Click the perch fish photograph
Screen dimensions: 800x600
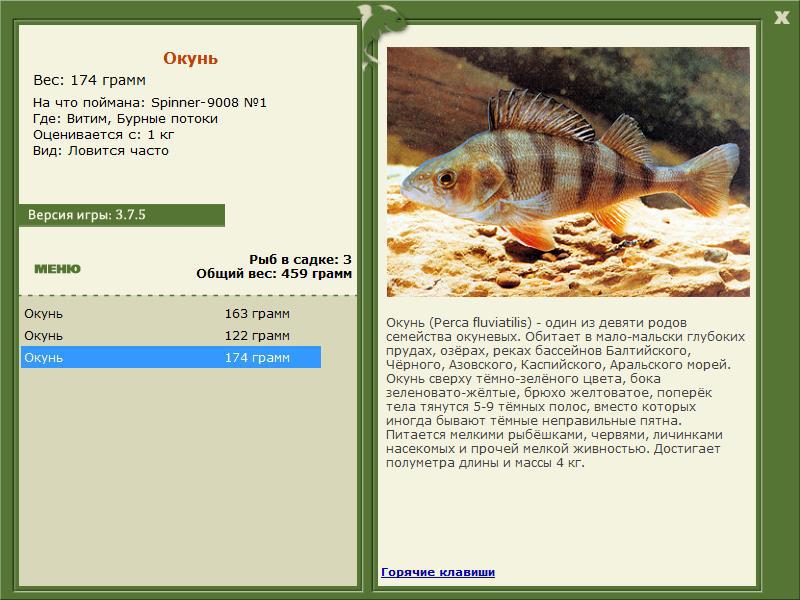[x=568, y=172]
